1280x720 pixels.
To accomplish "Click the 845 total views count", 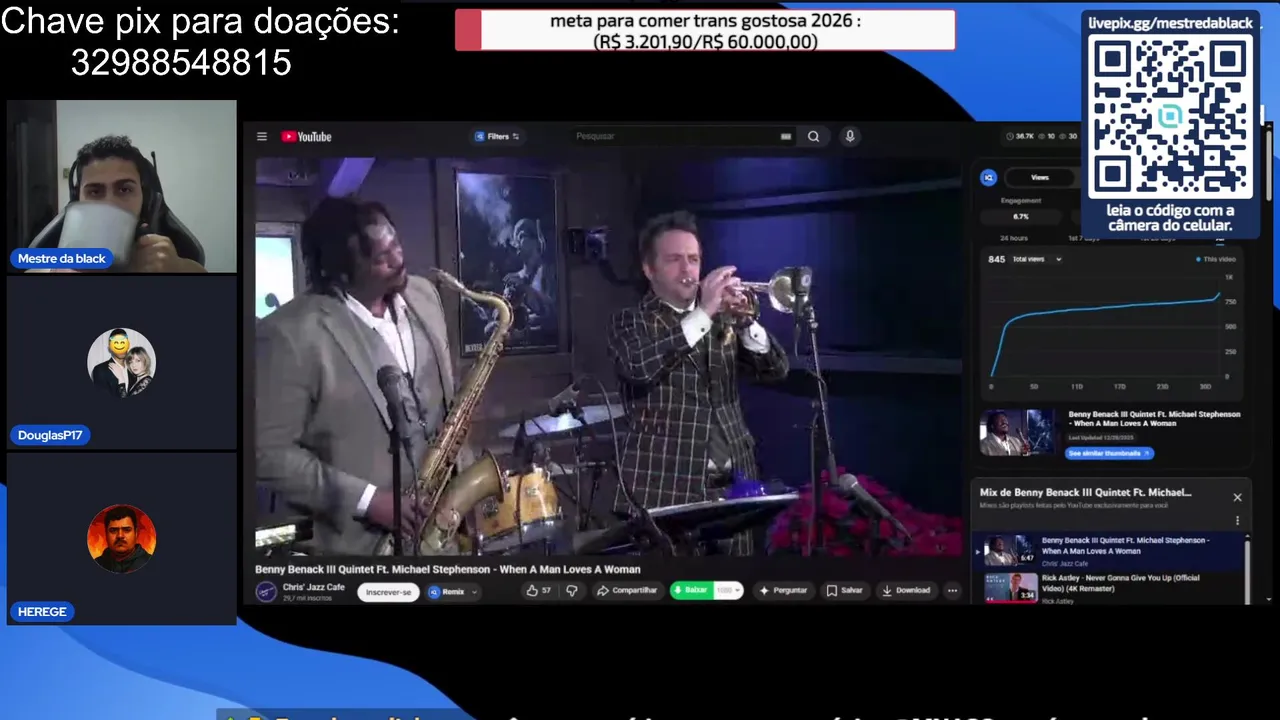I will pos(996,259).
